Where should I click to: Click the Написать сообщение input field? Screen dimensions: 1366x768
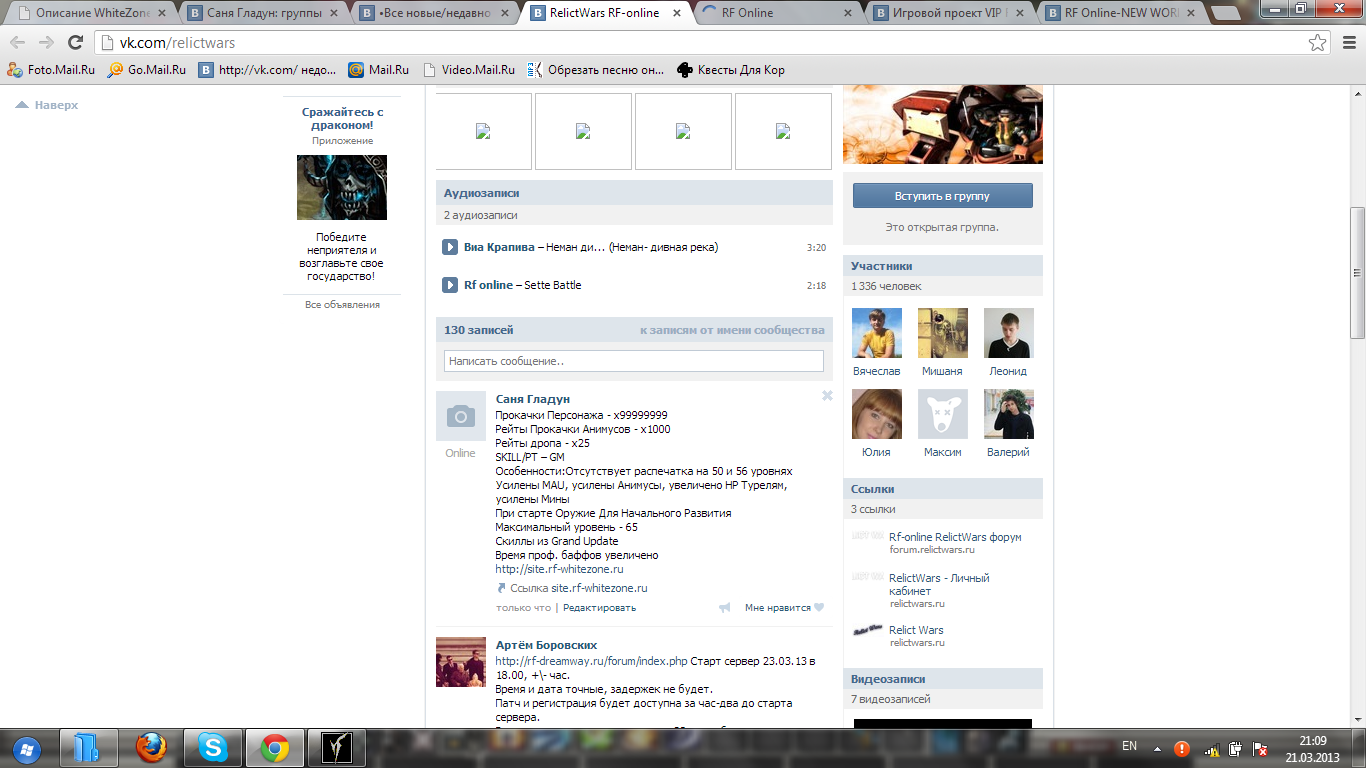[x=634, y=361]
